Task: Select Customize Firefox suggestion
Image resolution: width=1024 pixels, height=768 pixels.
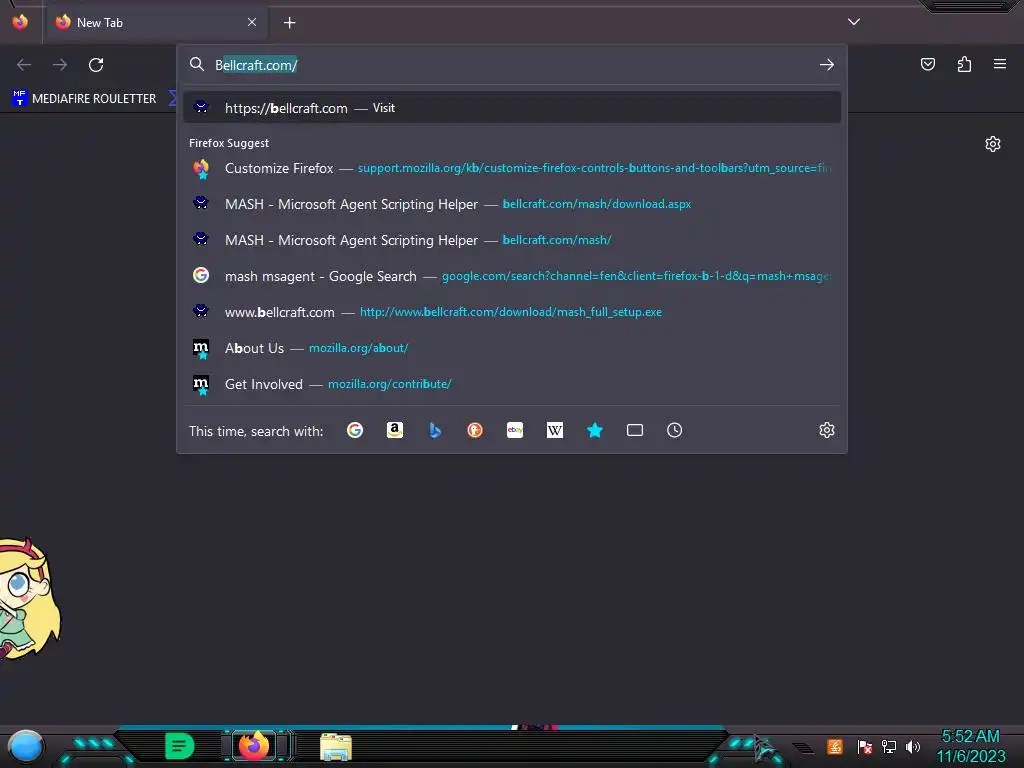Action: 512,168
